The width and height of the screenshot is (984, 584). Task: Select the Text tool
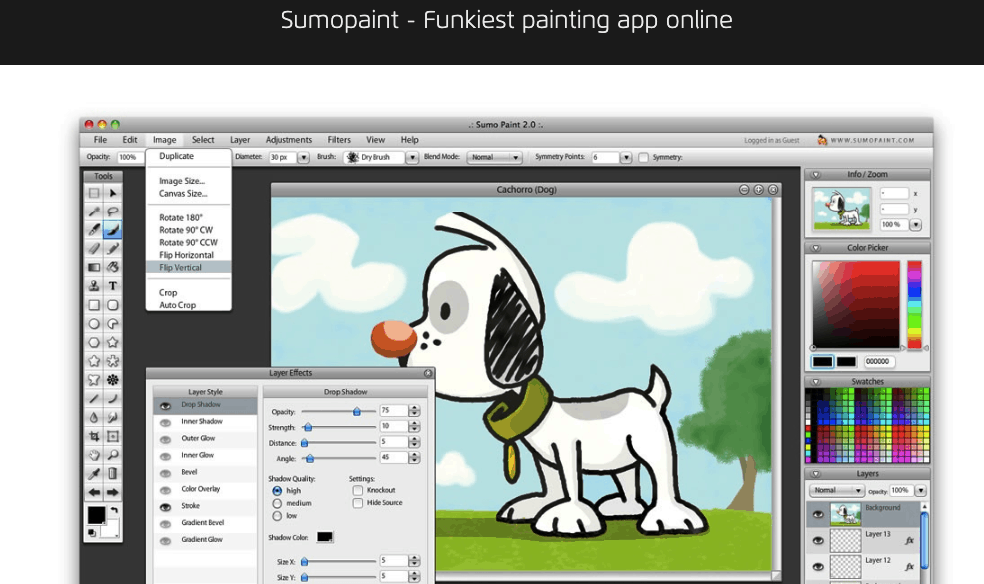pyautogui.click(x=113, y=286)
